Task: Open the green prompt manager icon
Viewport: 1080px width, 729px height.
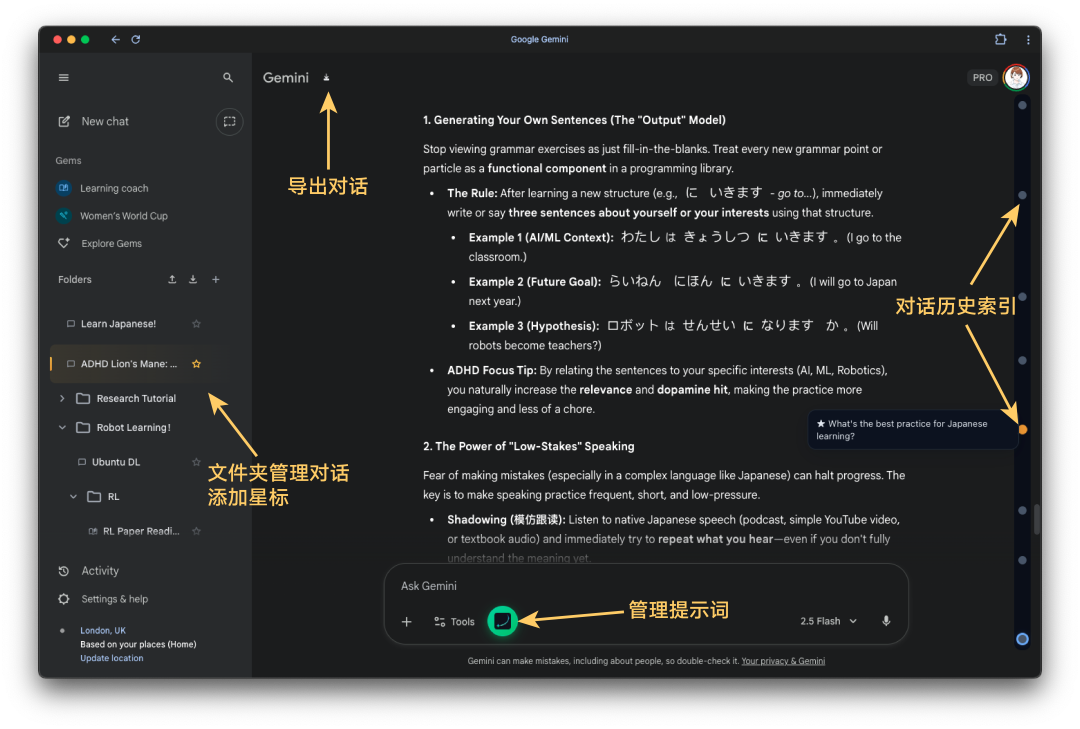Action: coord(503,622)
